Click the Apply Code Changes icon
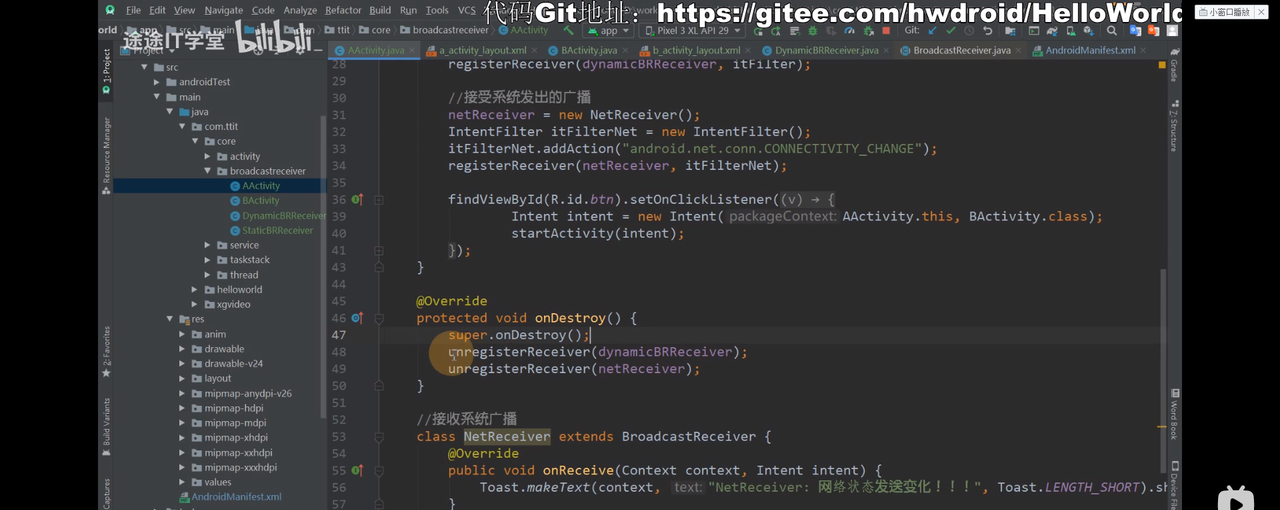The height and width of the screenshot is (510, 1280). coord(793,31)
